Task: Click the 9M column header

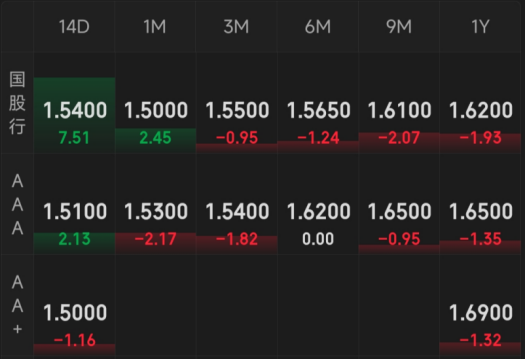Action: [399, 26]
